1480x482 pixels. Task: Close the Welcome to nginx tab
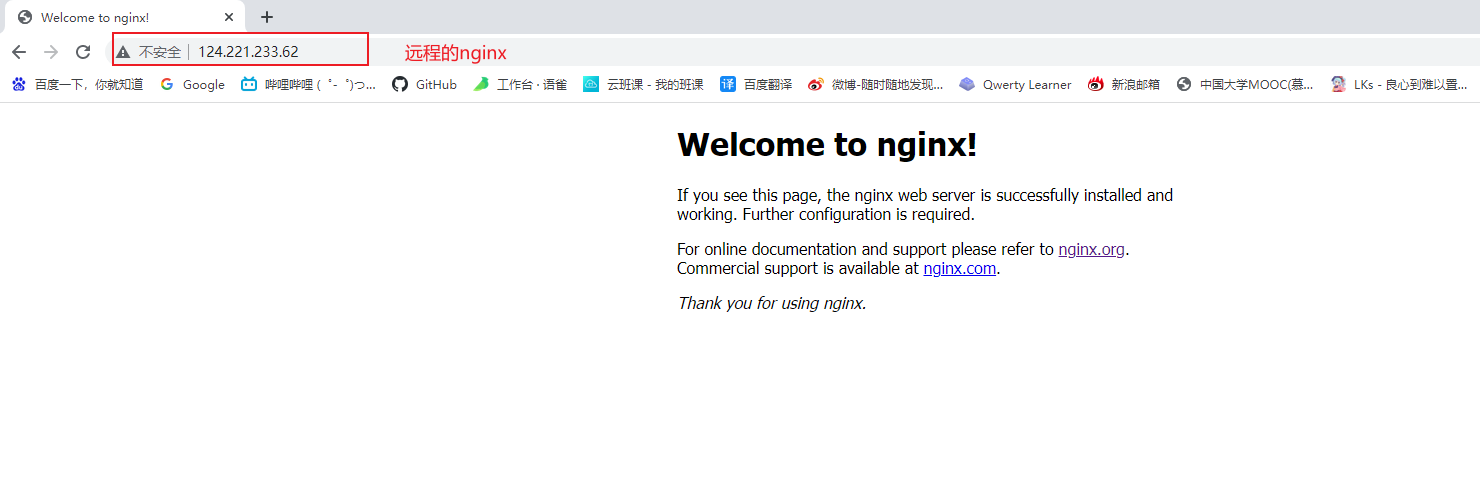pos(229,17)
